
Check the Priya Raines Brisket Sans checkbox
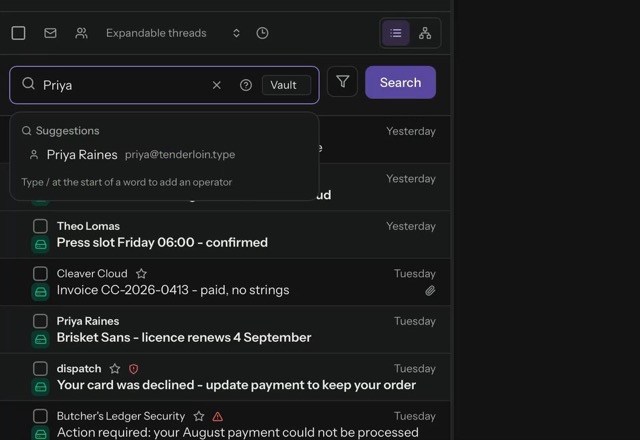pos(40,321)
